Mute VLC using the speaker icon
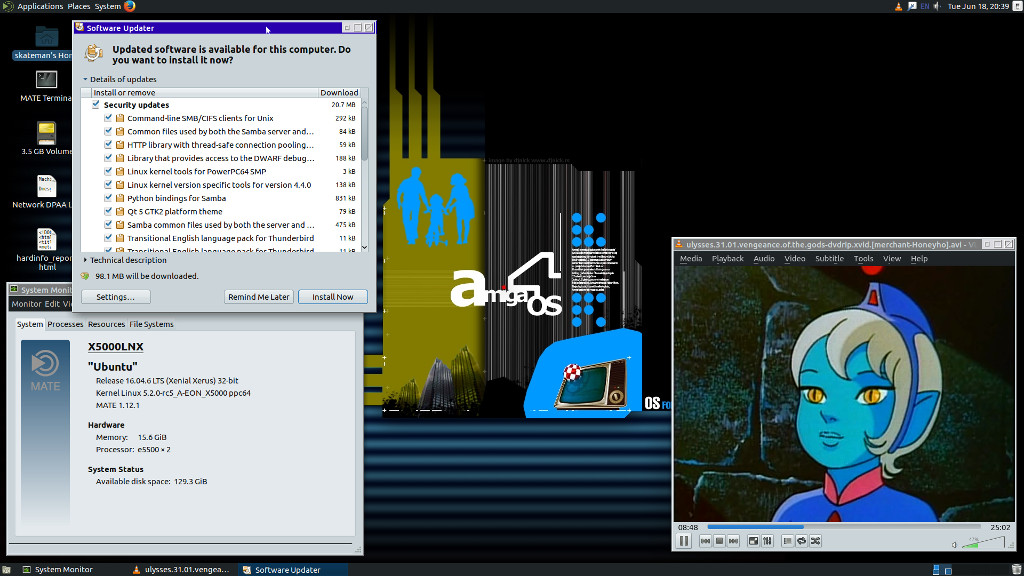This screenshot has width=1024, height=576. [x=954, y=544]
